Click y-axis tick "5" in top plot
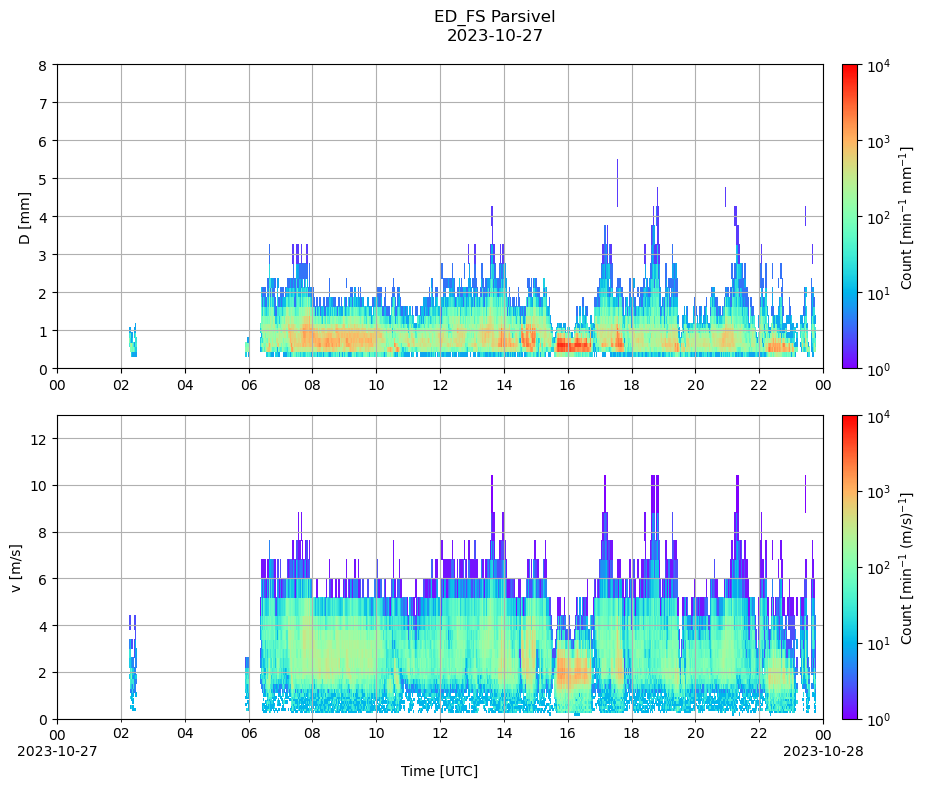This screenshot has width=927, height=788. [x=43, y=179]
